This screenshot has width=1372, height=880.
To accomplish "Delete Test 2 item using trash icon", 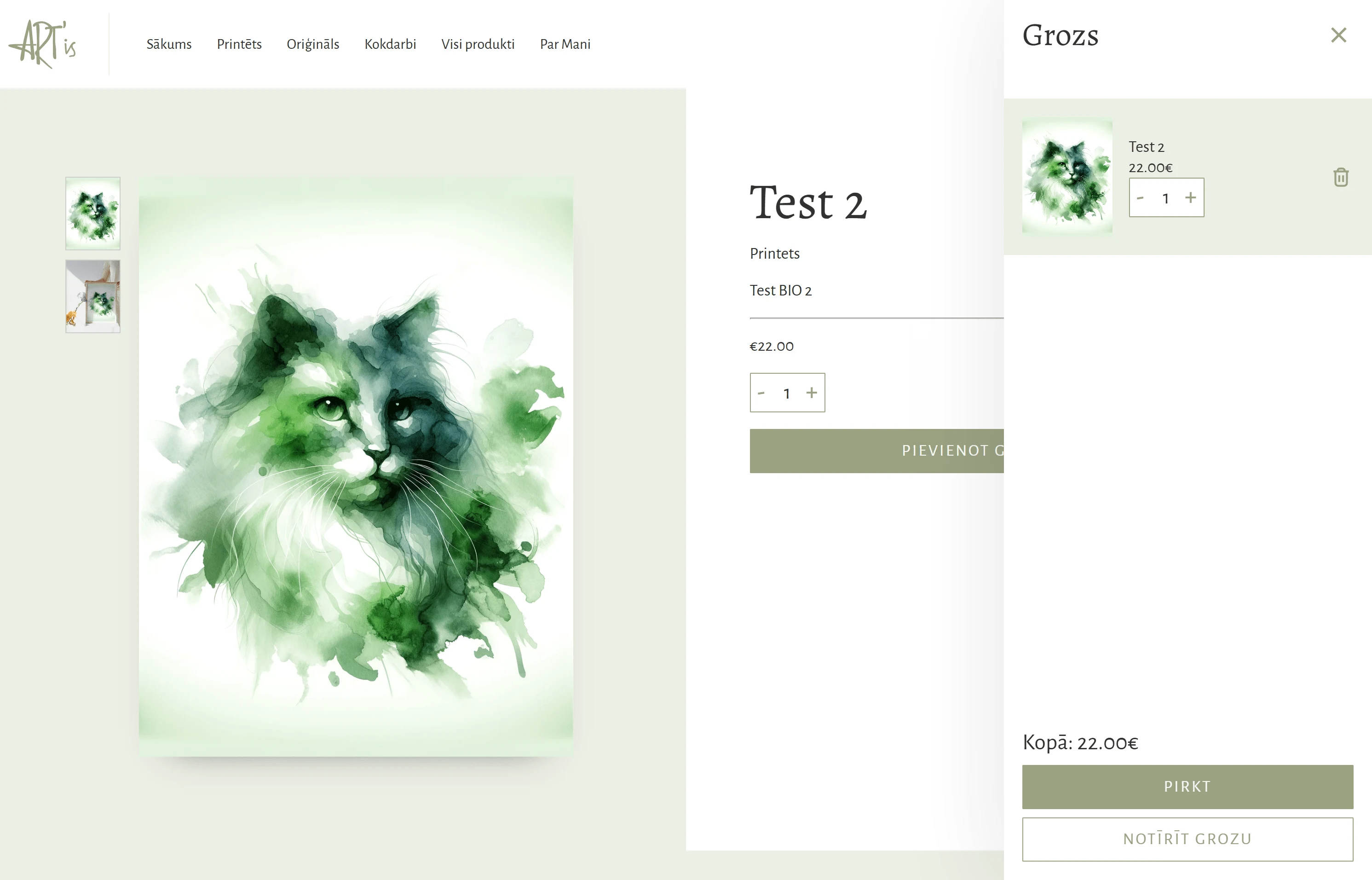I will coord(1340,178).
